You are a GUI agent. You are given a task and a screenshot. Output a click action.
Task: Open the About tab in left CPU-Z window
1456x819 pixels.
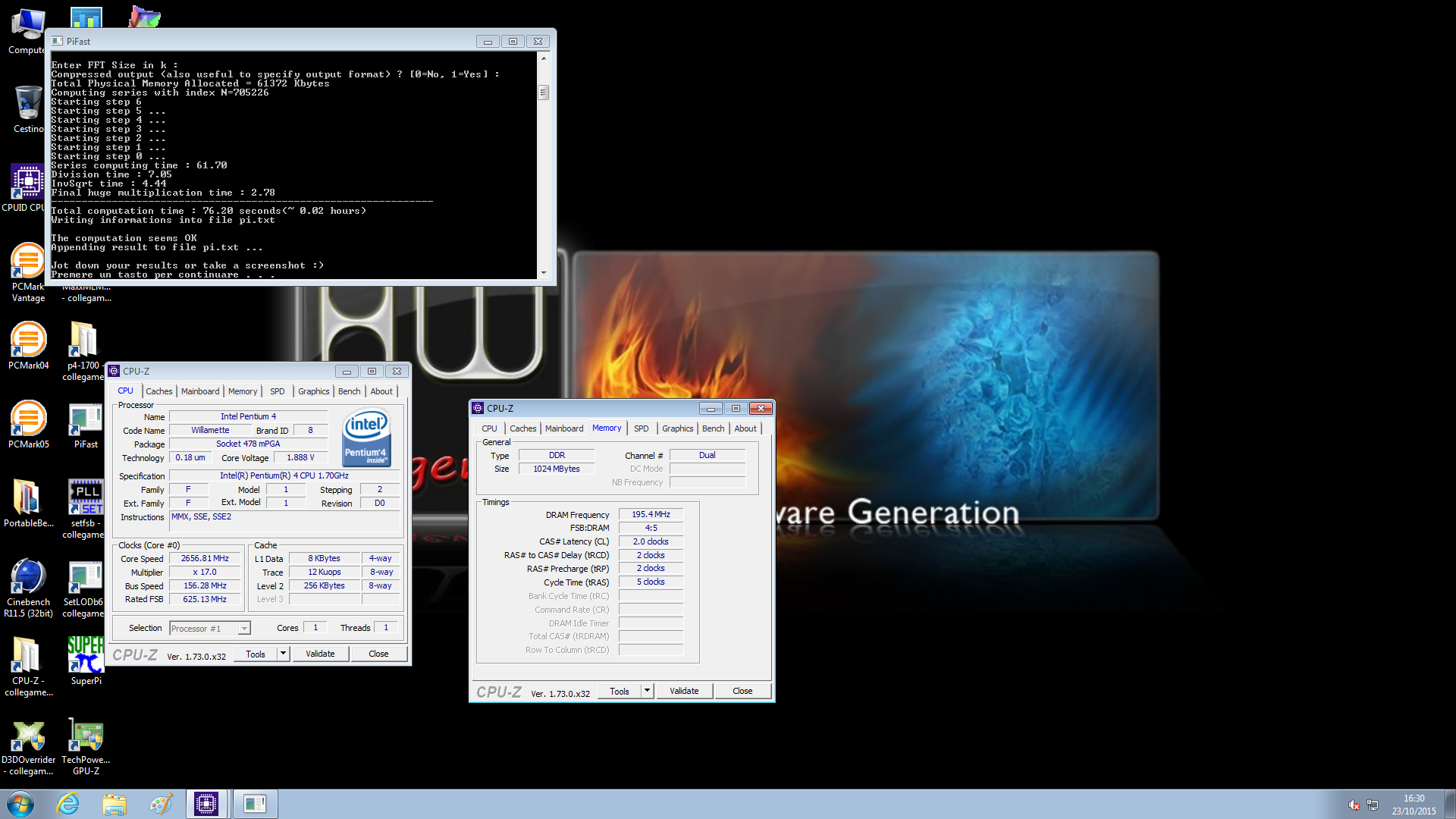[381, 391]
